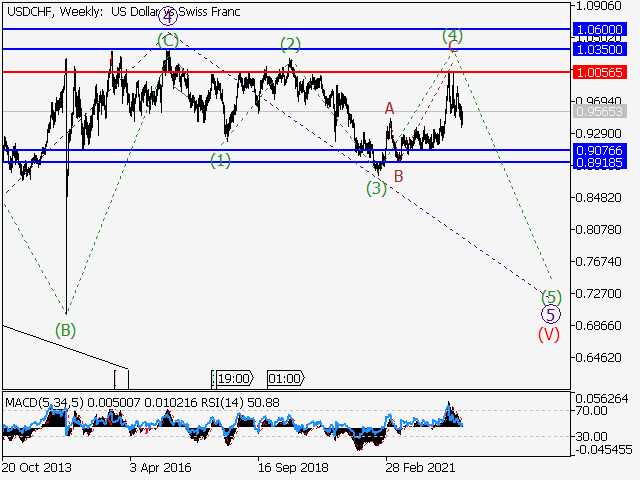Click the 1.09060 price axis value

pyautogui.click(x=598, y=6)
